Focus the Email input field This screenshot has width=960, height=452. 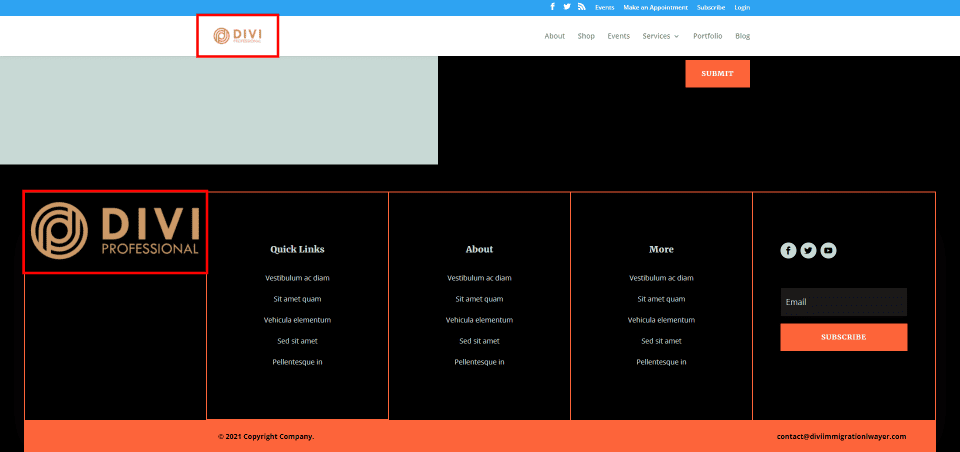coord(843,302)
